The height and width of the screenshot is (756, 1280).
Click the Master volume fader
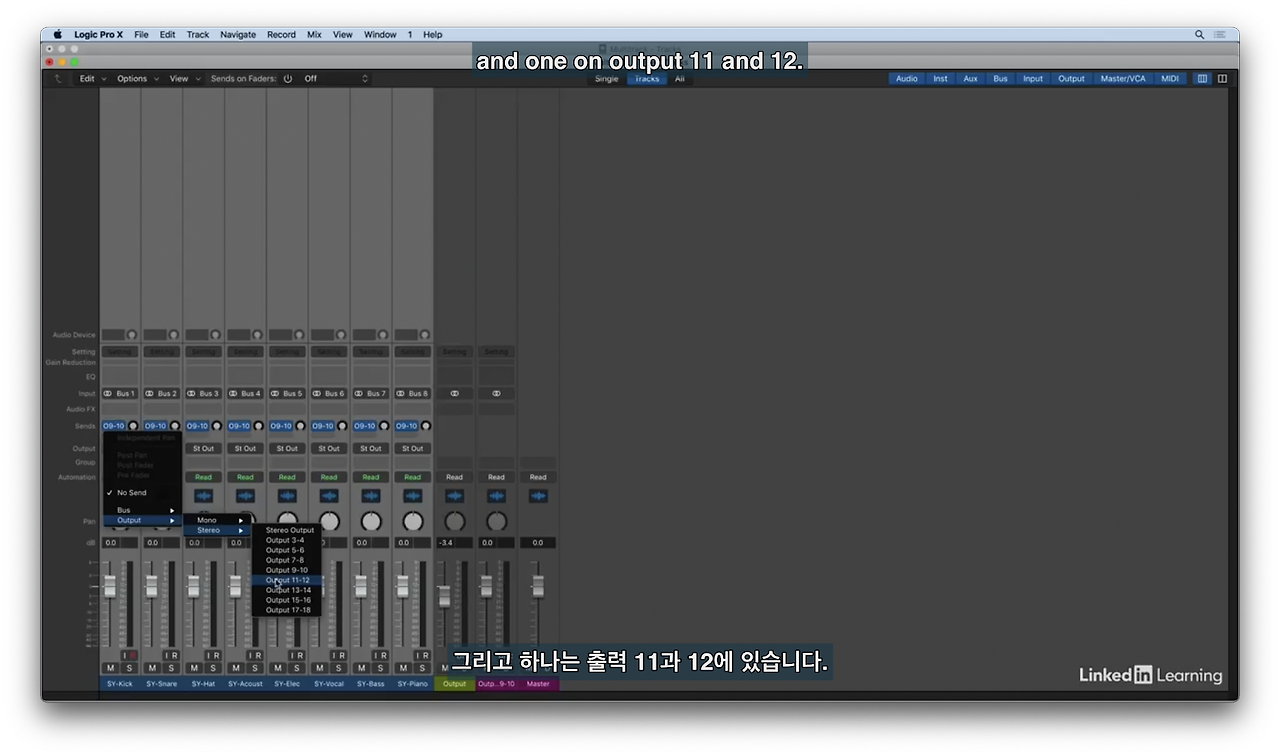click(x=538, y=586)
